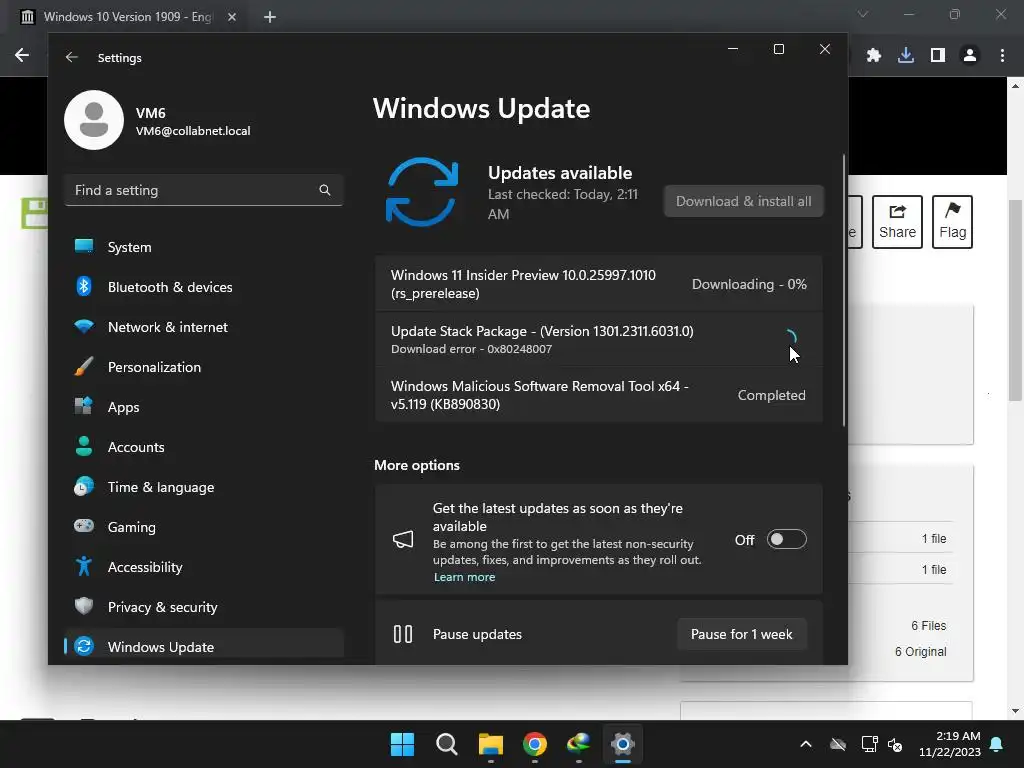This screenshot has width=1024, height=768.
Task: Select Windows 11 Insider Preview update row
Action: click(599, 284)
